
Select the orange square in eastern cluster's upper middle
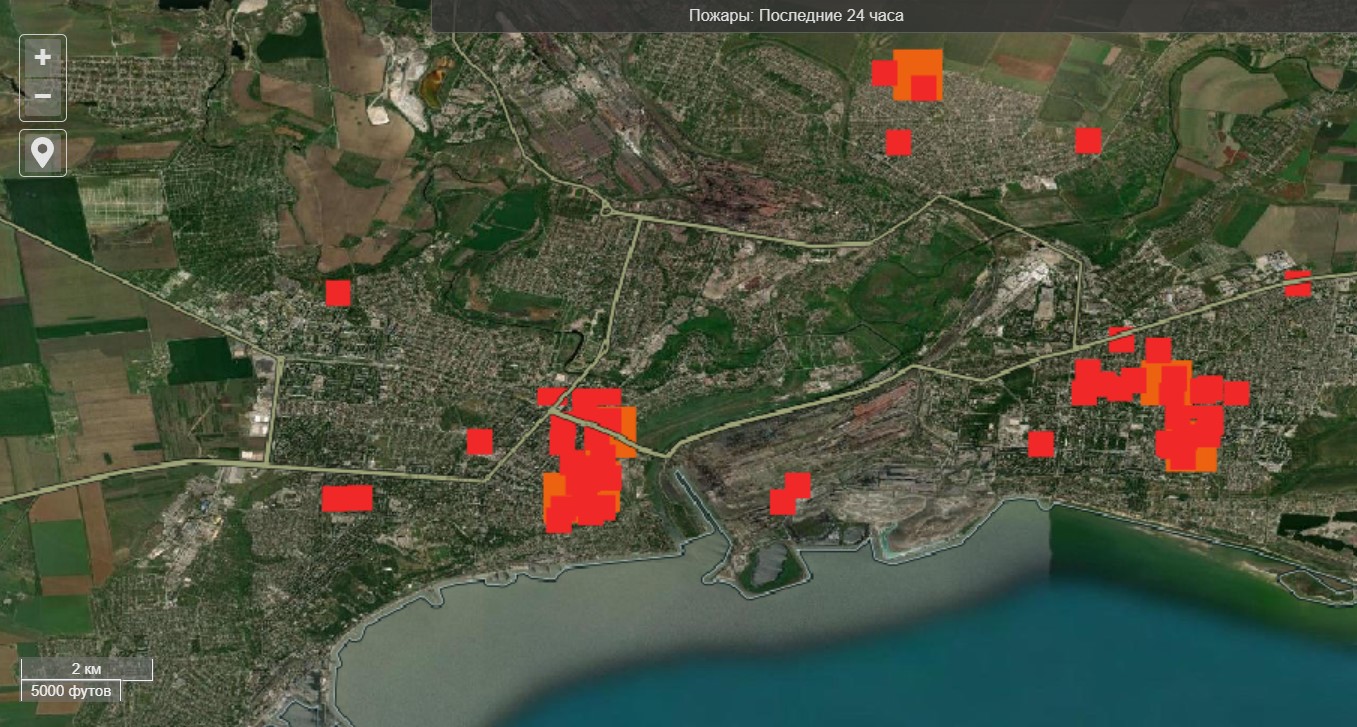[1168, 384]
